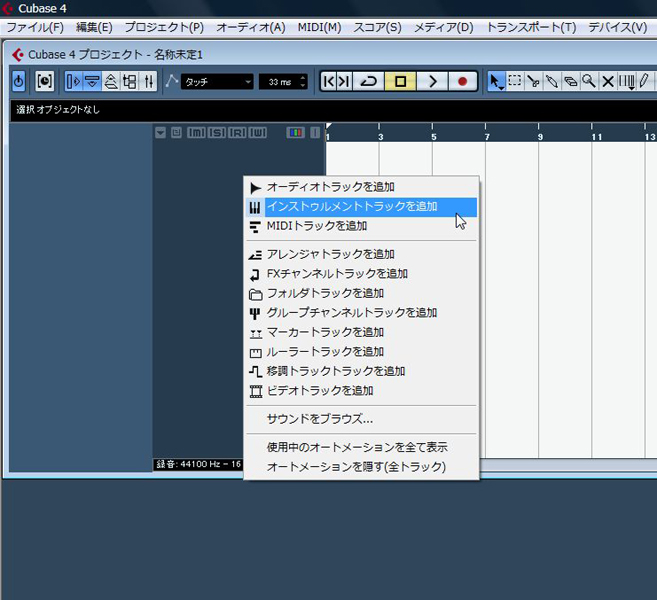The height and width of the screenshot is (600, 657).
Task: Select the Object Selection arrow tool
Action: [496, 81]
